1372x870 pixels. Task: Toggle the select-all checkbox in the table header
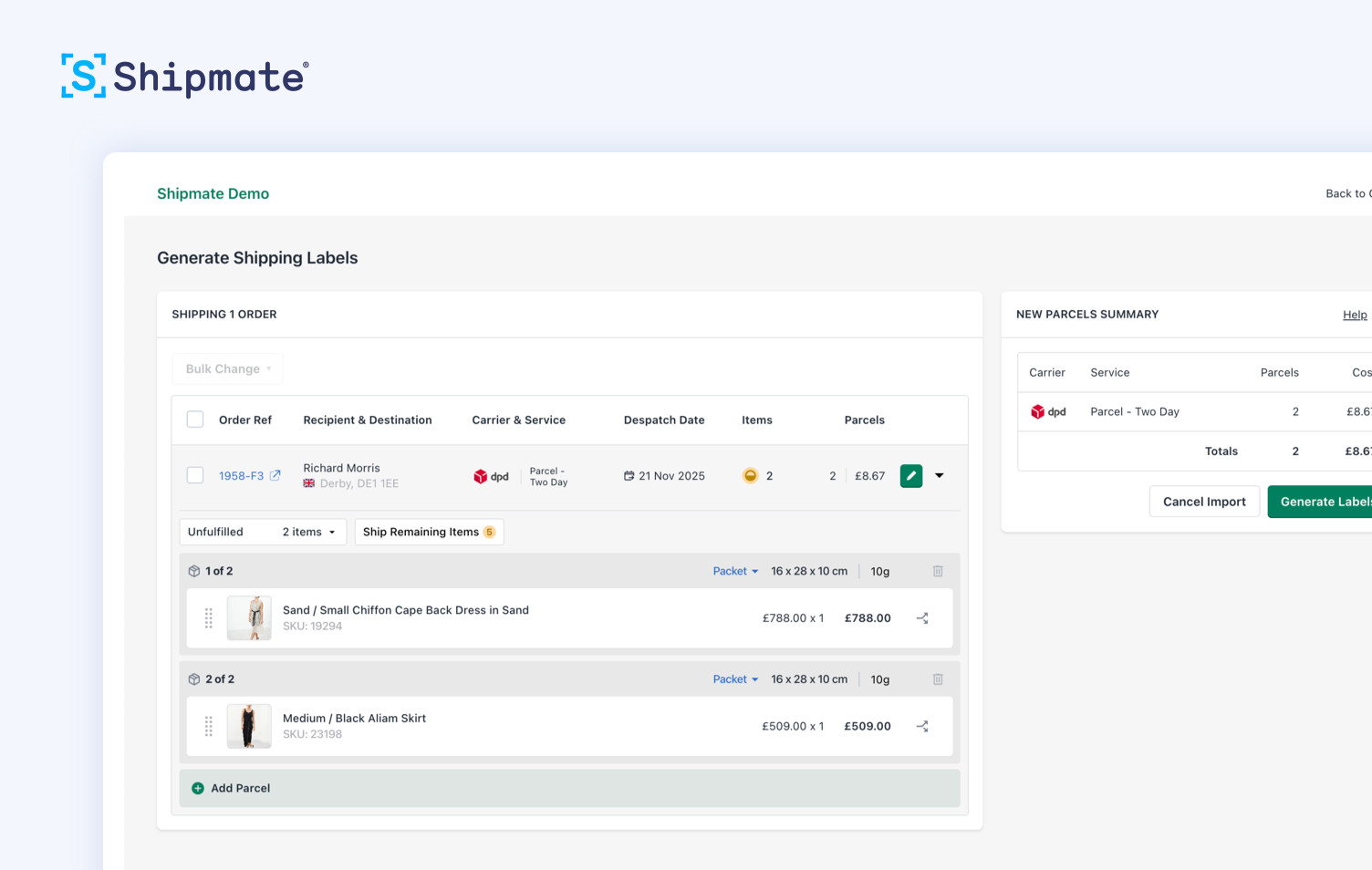click(194, 419)
